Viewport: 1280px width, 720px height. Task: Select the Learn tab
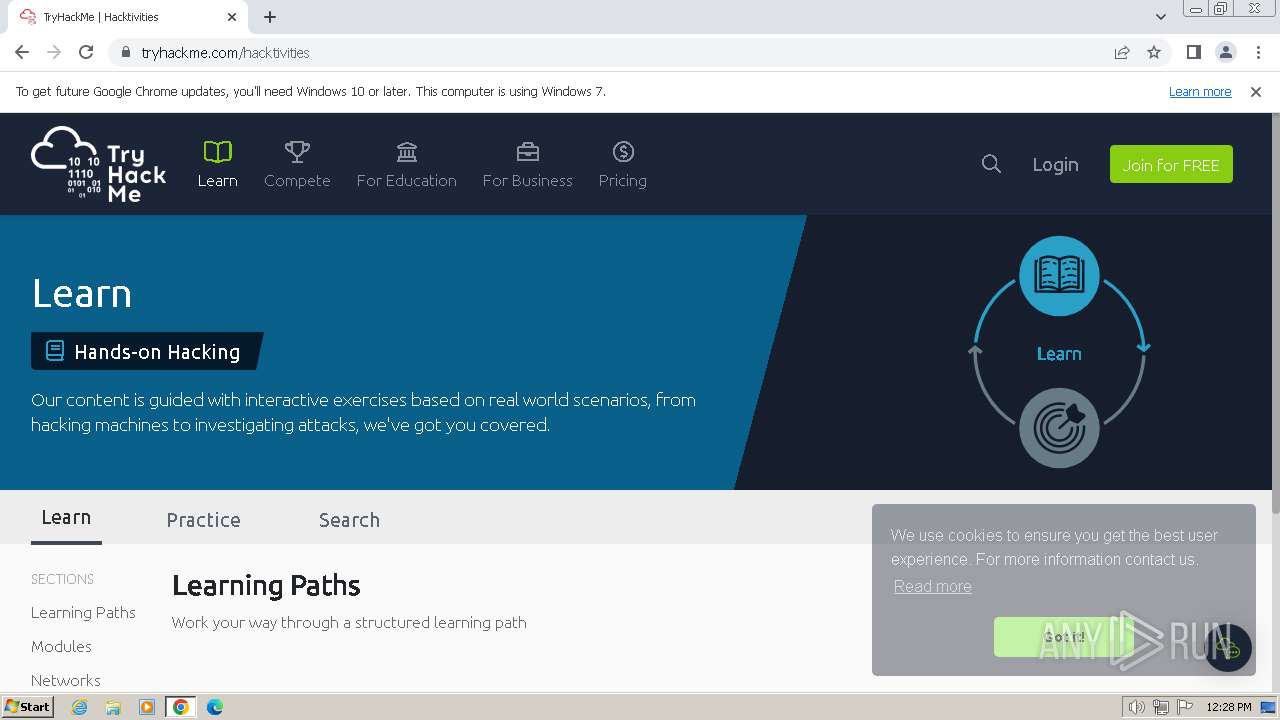click(66, 517)
